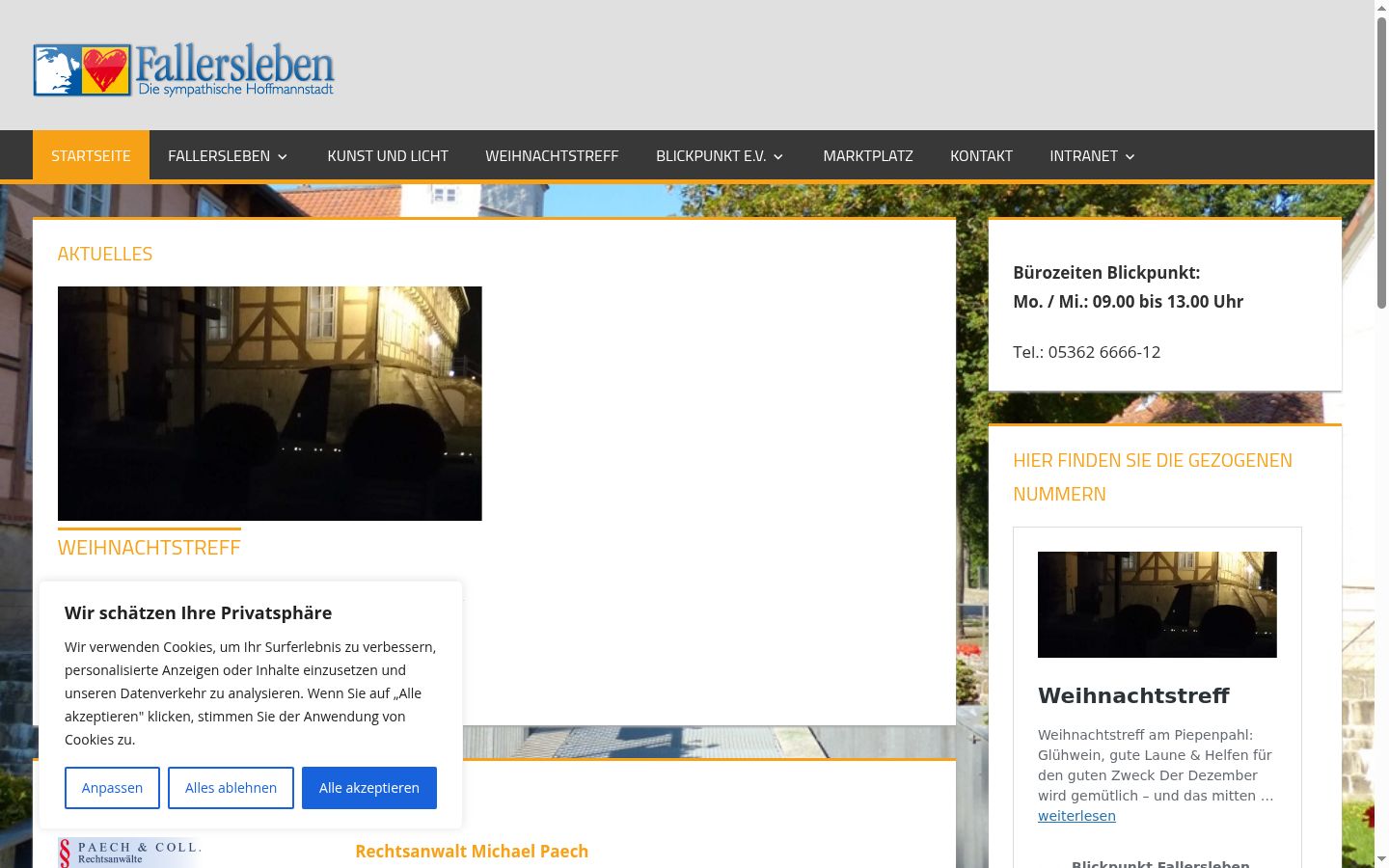
Task: Click the Fallersleben site logo
Action: 183,69
